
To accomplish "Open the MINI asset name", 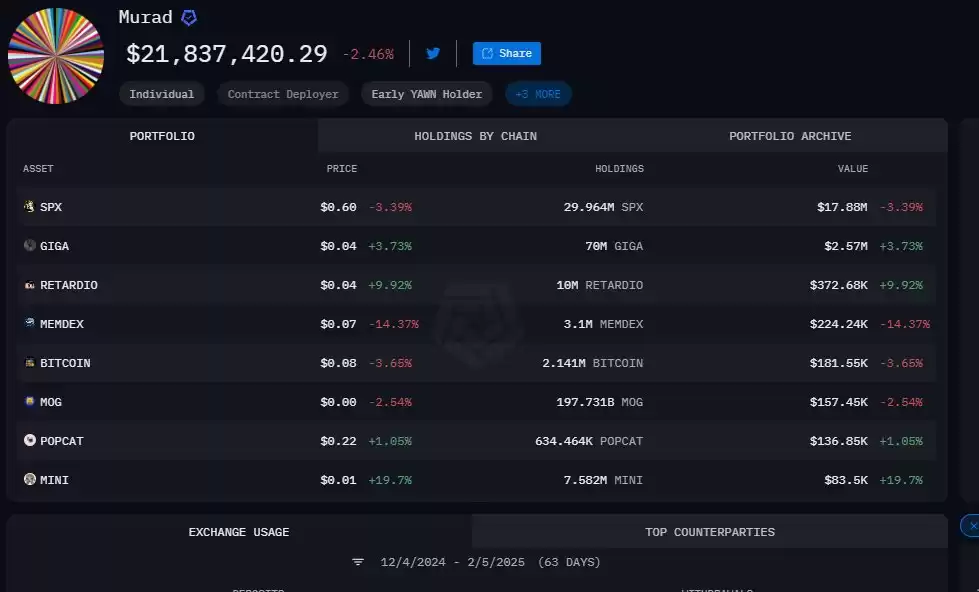I will [54, 480].
